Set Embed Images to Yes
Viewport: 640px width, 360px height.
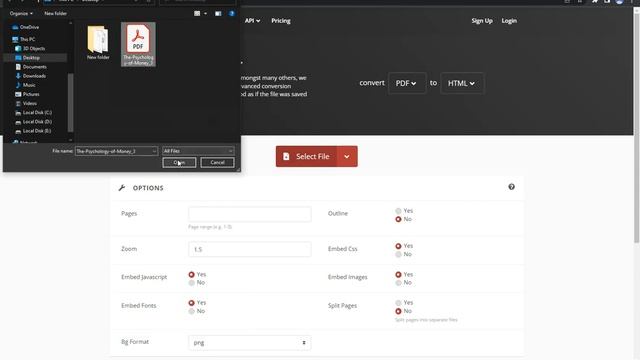click(398, 275)
